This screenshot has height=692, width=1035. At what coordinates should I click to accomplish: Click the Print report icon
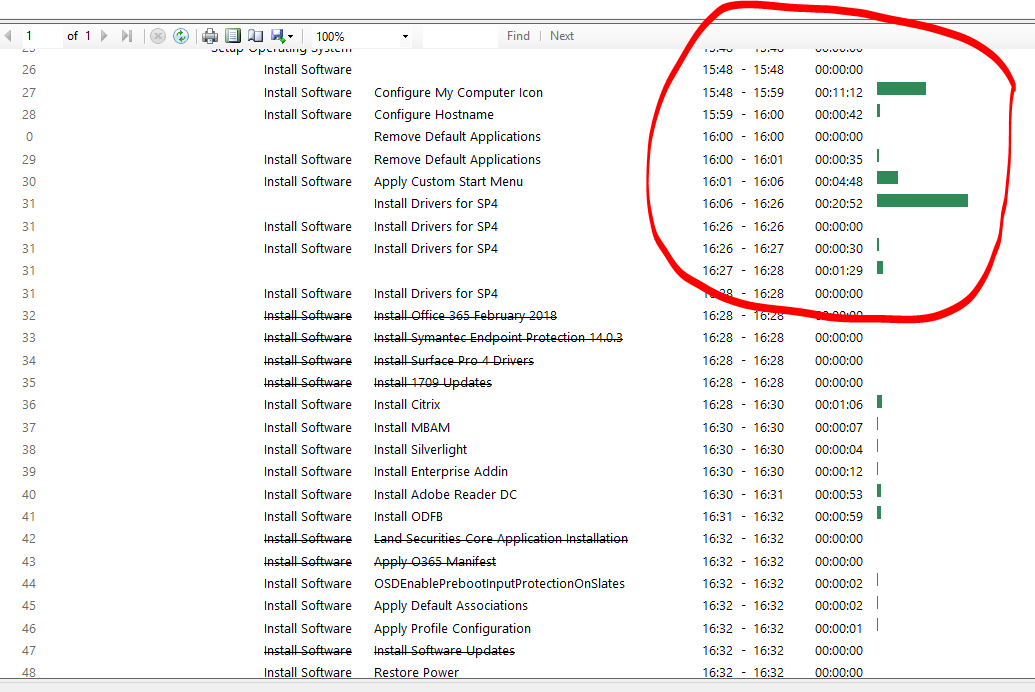210,36
